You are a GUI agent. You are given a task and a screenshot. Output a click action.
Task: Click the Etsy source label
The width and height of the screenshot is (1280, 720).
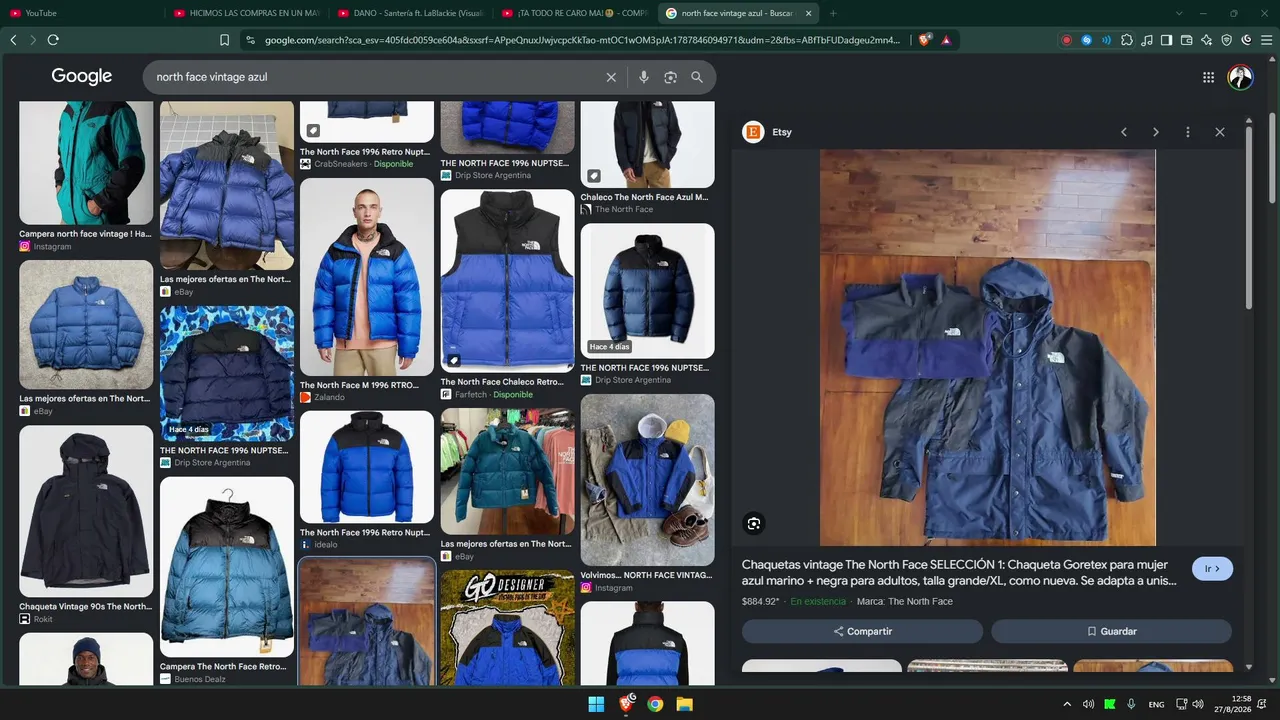tap(782, 132)
